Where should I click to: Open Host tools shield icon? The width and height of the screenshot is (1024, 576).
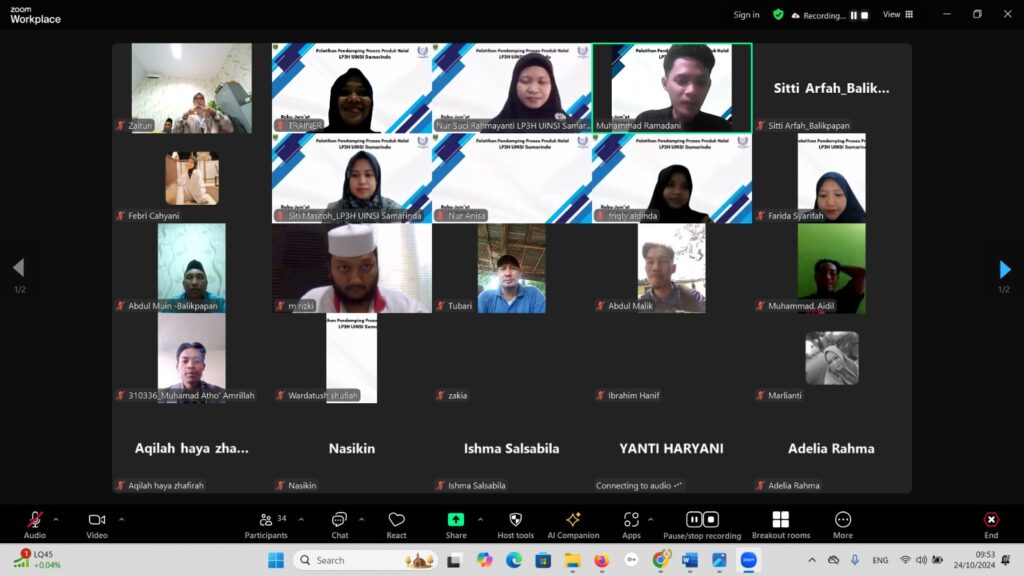tap(515, 521)
